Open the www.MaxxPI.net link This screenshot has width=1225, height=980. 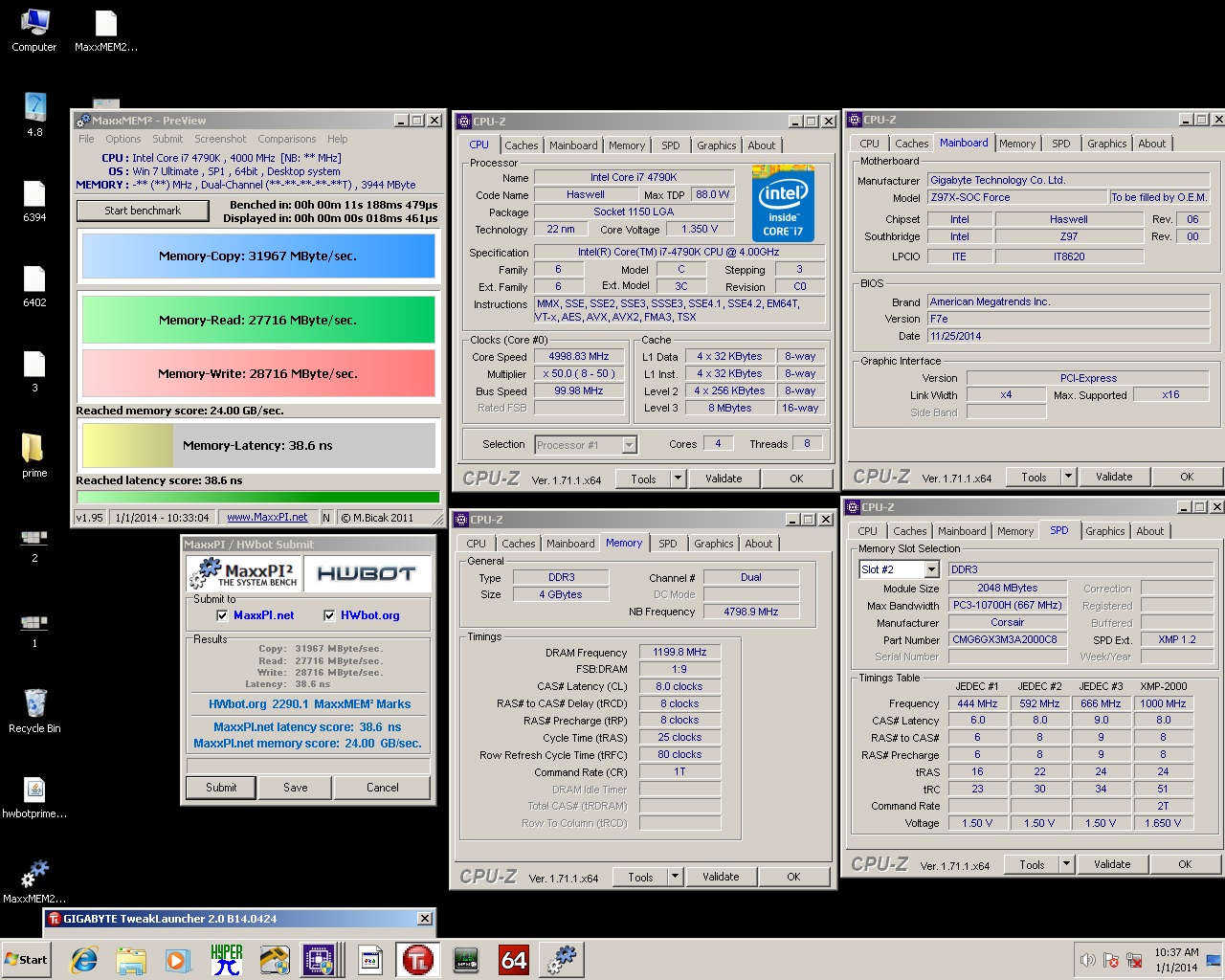tap(267, 518)
